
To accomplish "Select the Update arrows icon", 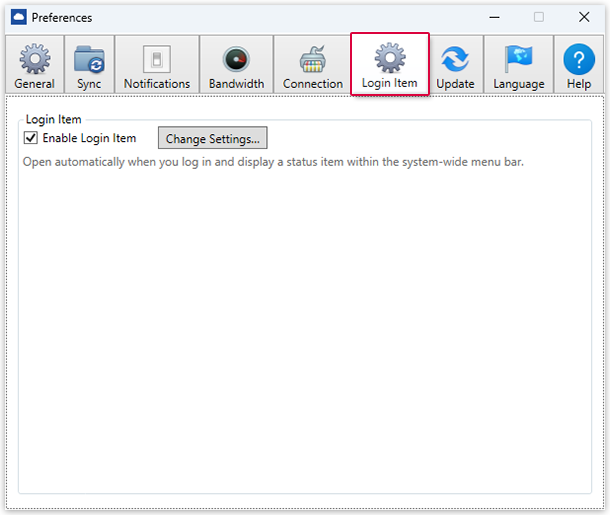I will (455, 59).
